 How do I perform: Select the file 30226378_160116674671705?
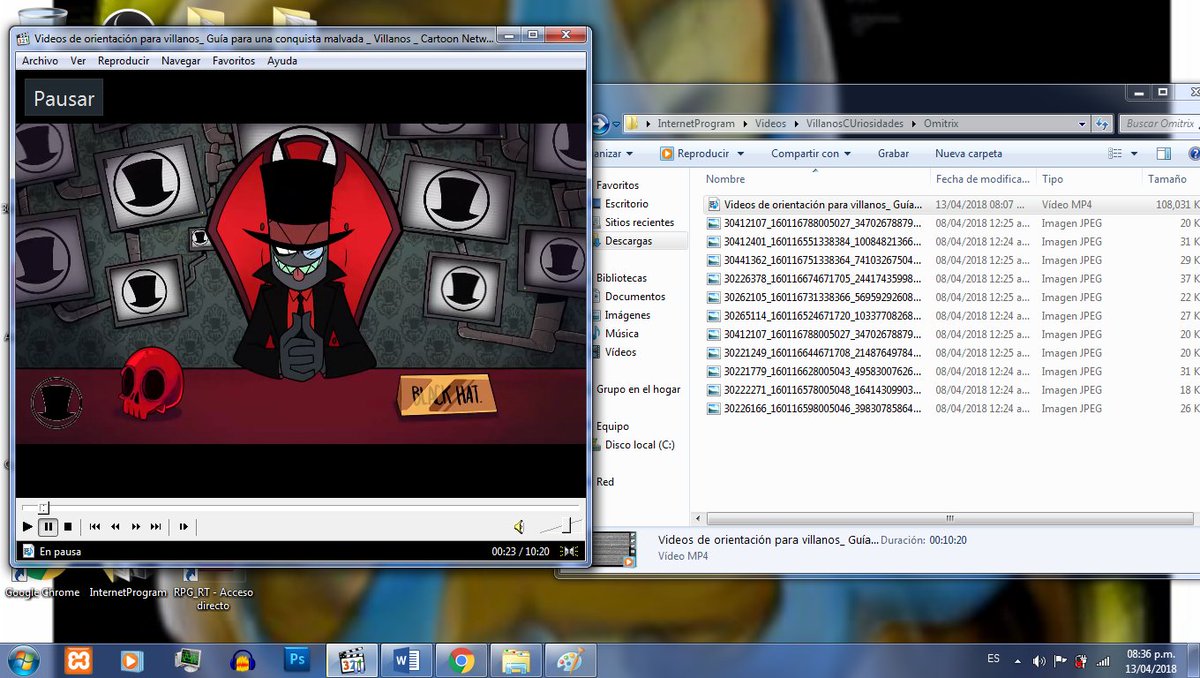pyautogui.click(x=950, y=278)
